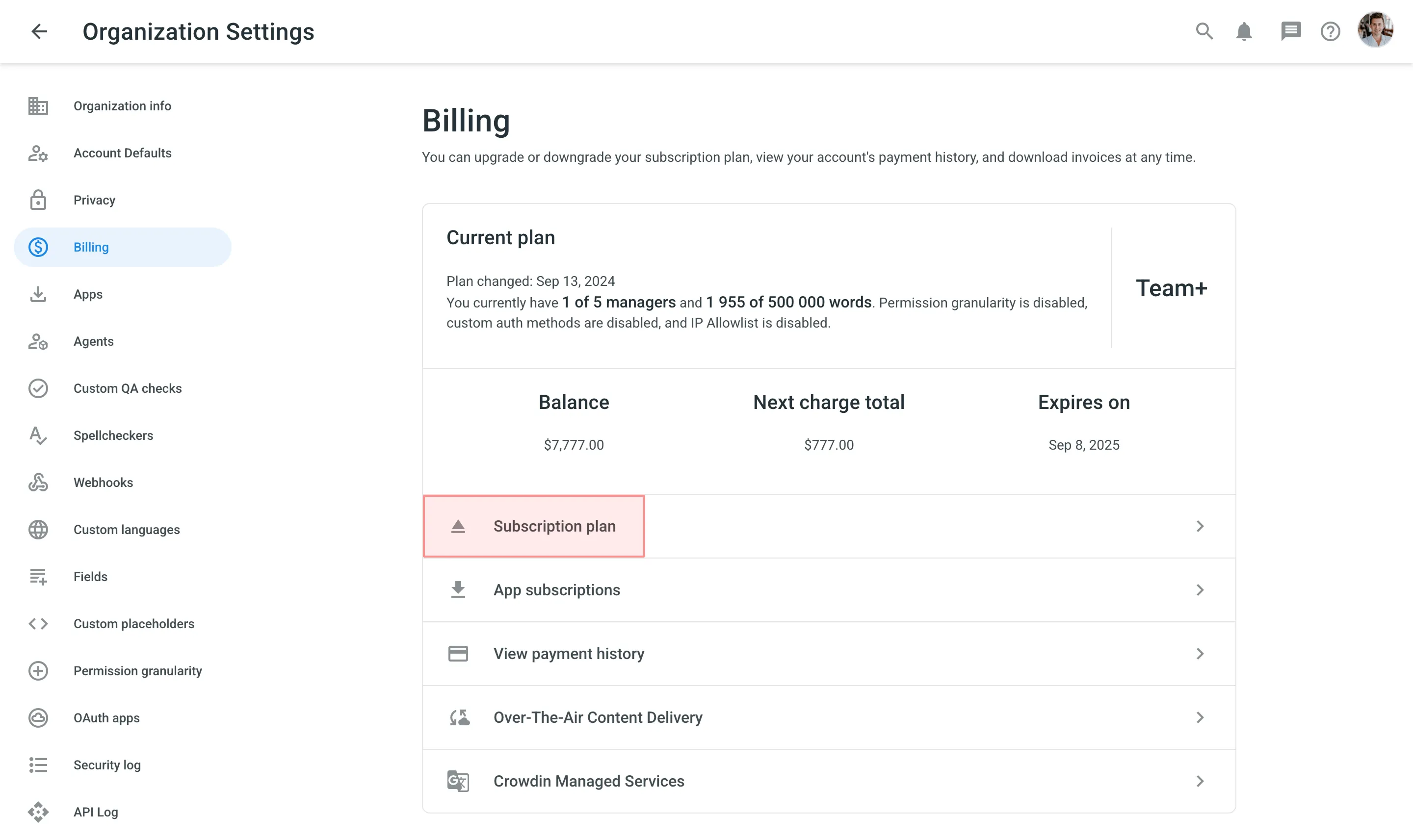This screenshot has height=840, width=1413.
Task: Expand the View payment history chevron
Action: coord(1200,654)
